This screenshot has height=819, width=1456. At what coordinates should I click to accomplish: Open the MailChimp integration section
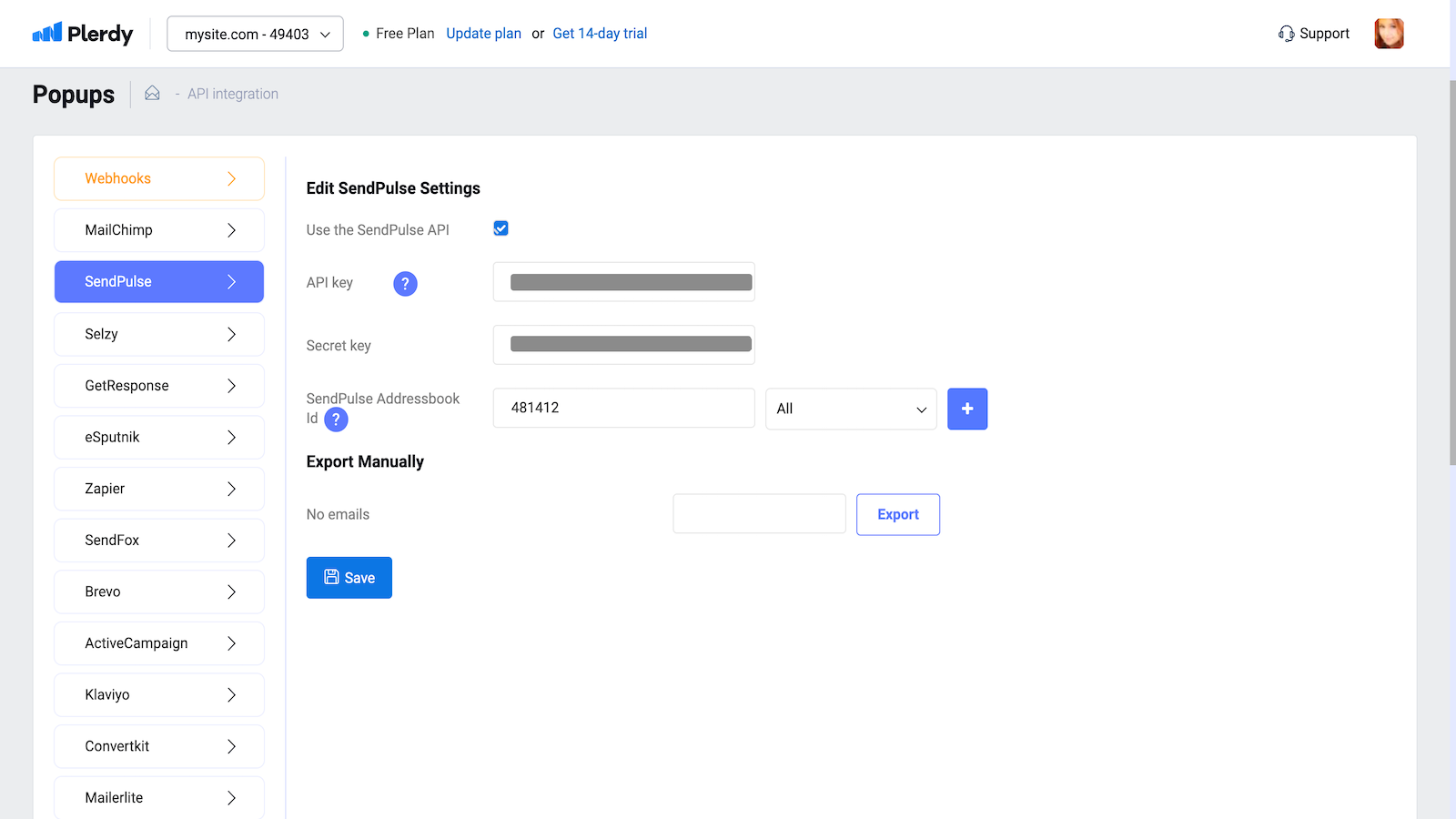tap(159, 230)
